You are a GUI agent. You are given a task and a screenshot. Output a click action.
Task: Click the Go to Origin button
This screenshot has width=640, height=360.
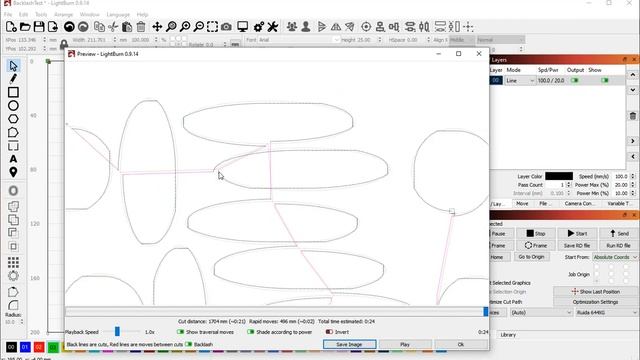[531, 257]
